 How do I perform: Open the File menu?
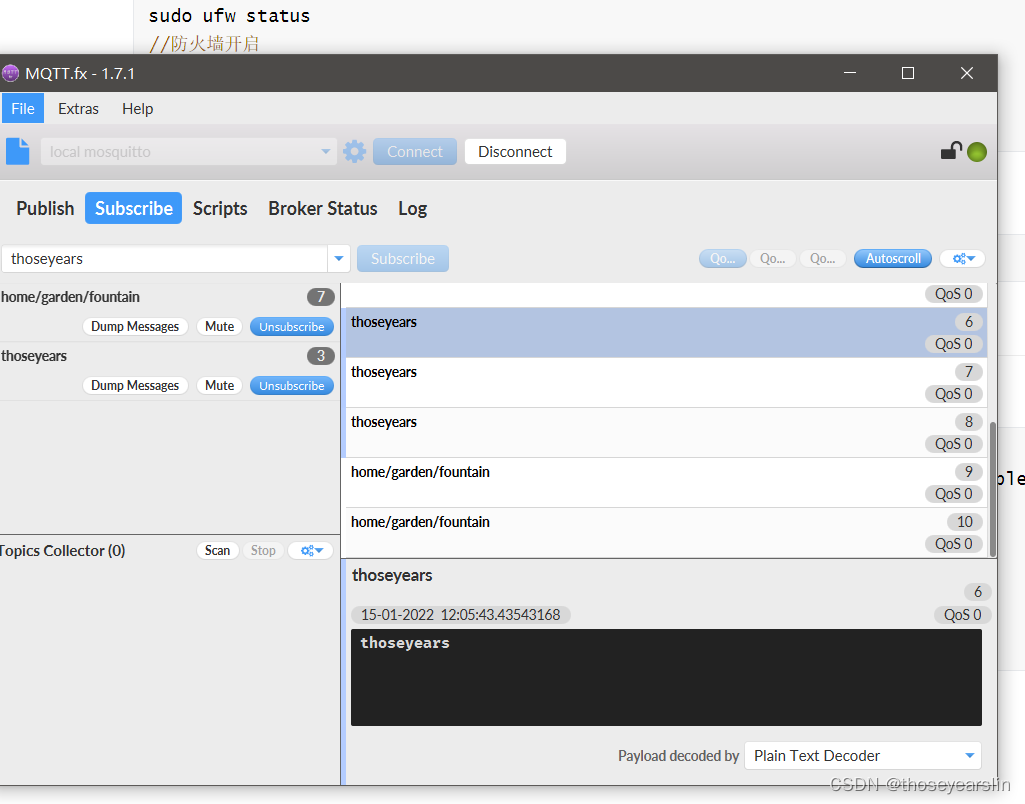[23, 109]
